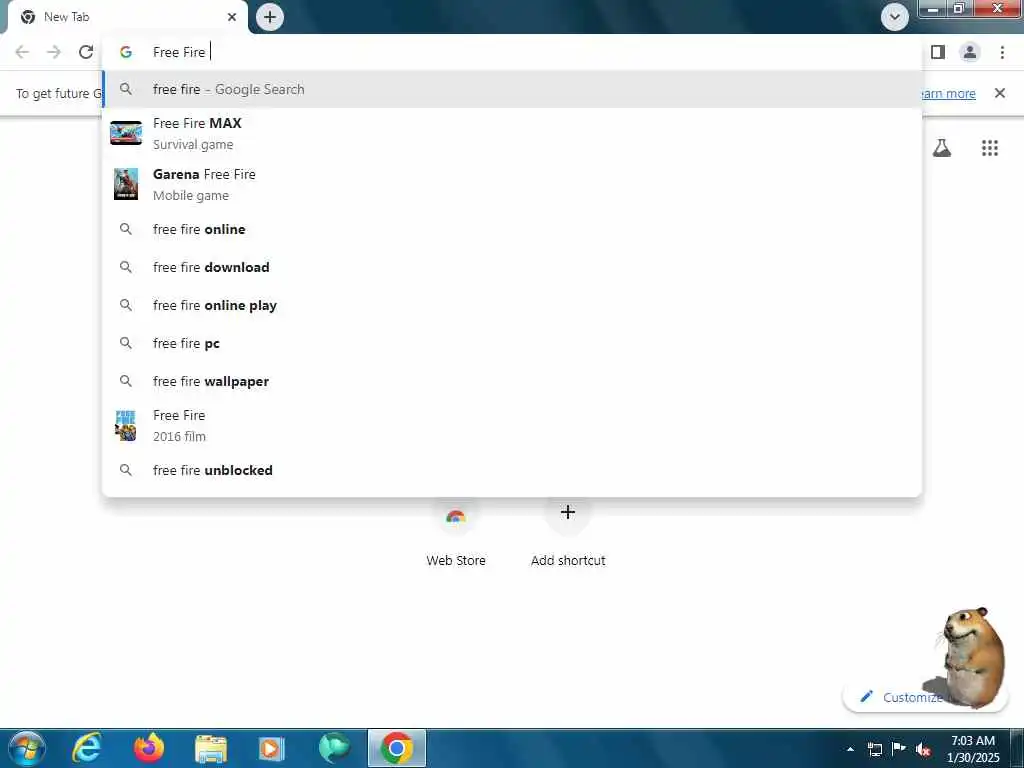Reload the page with the refresh icon

[x=86, y=52]
